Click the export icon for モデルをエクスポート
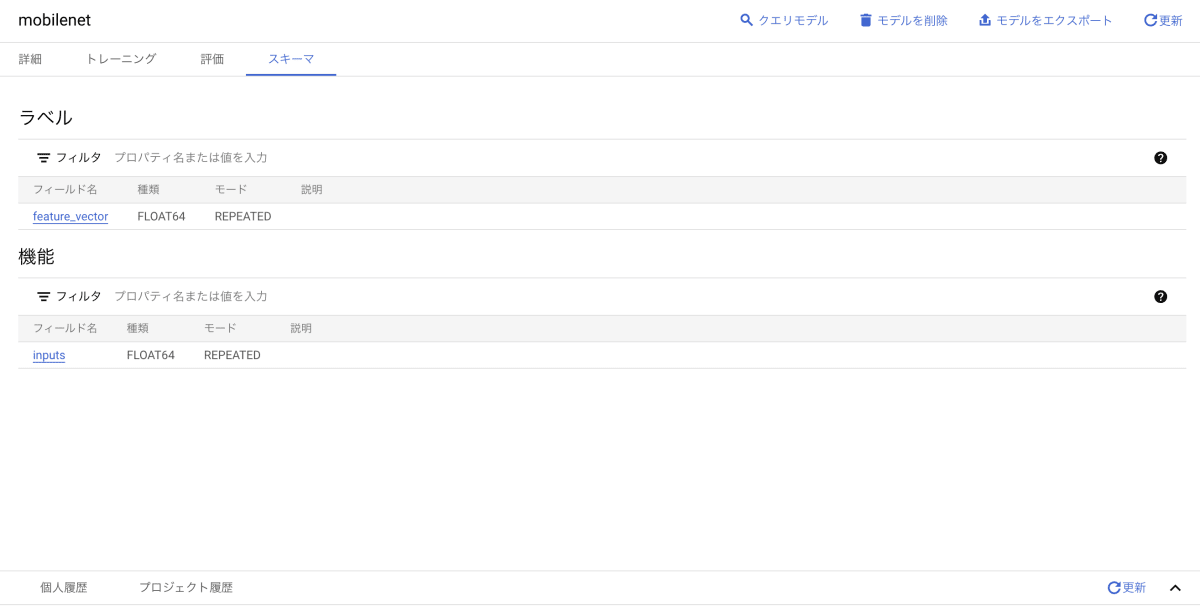The image size is (1200, 606). click(x=985, y=20)
